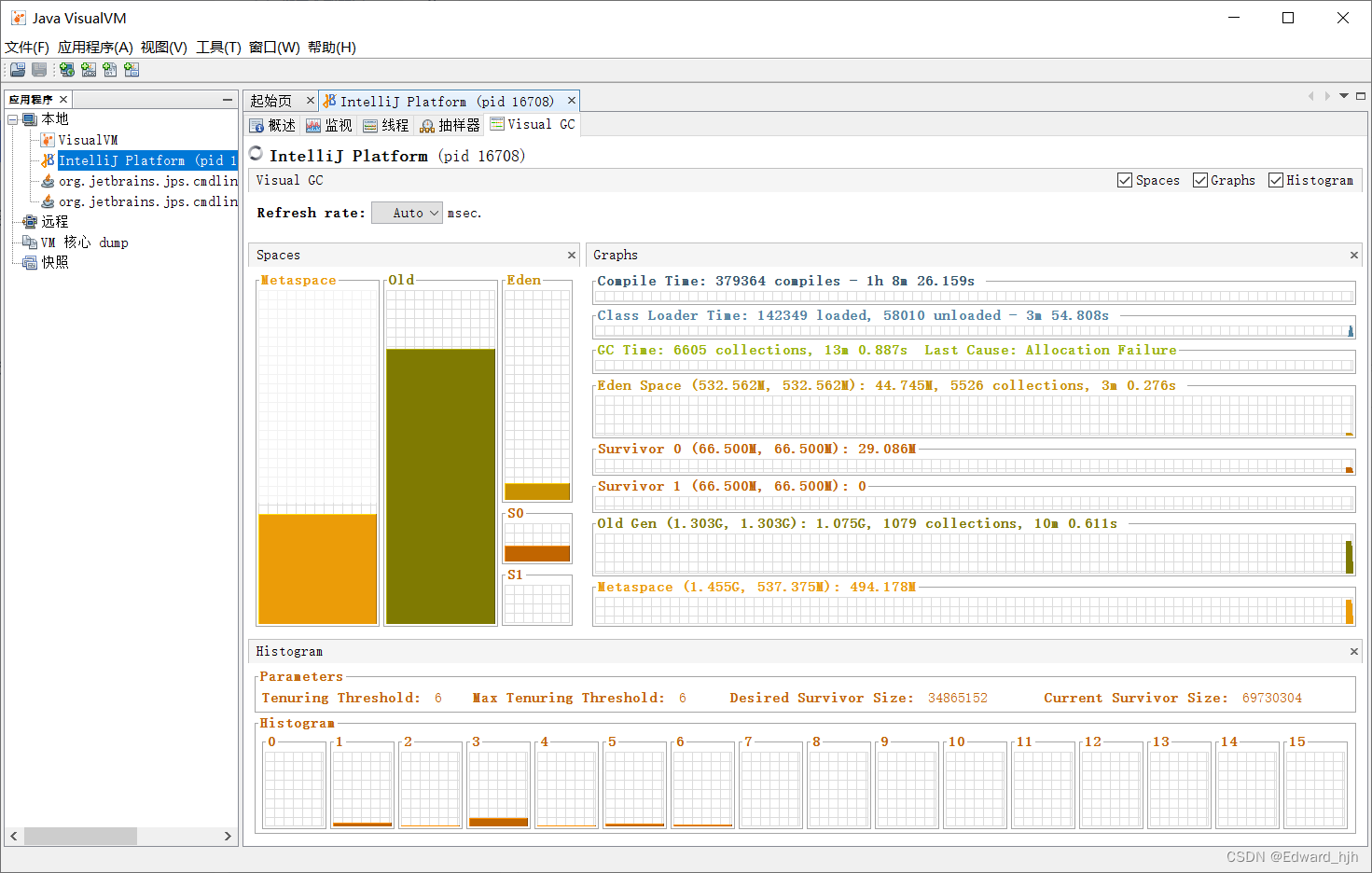Click the Add JMX Connection toolbar icon
1372x873 pixels.
point(89,70)
